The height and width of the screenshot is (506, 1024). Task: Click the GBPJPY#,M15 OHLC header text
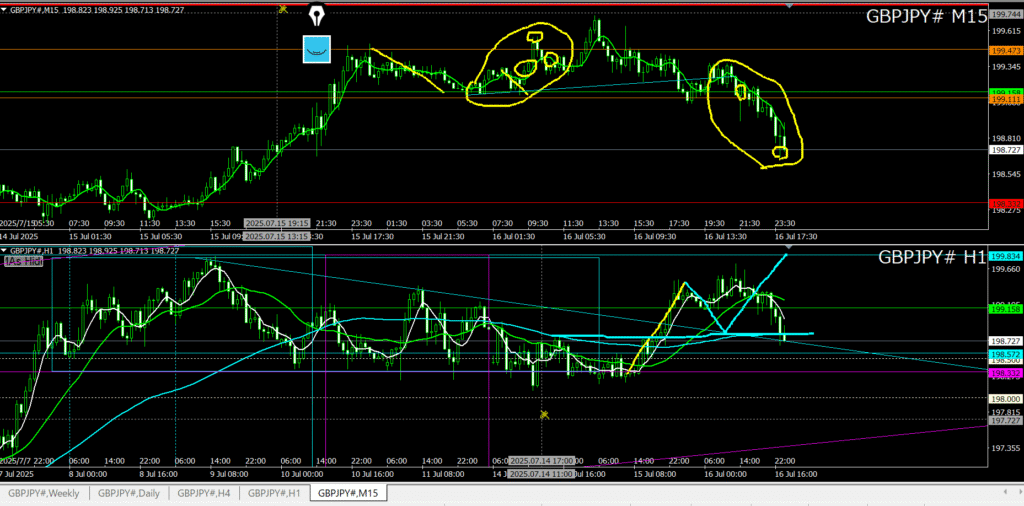point(98,10)
